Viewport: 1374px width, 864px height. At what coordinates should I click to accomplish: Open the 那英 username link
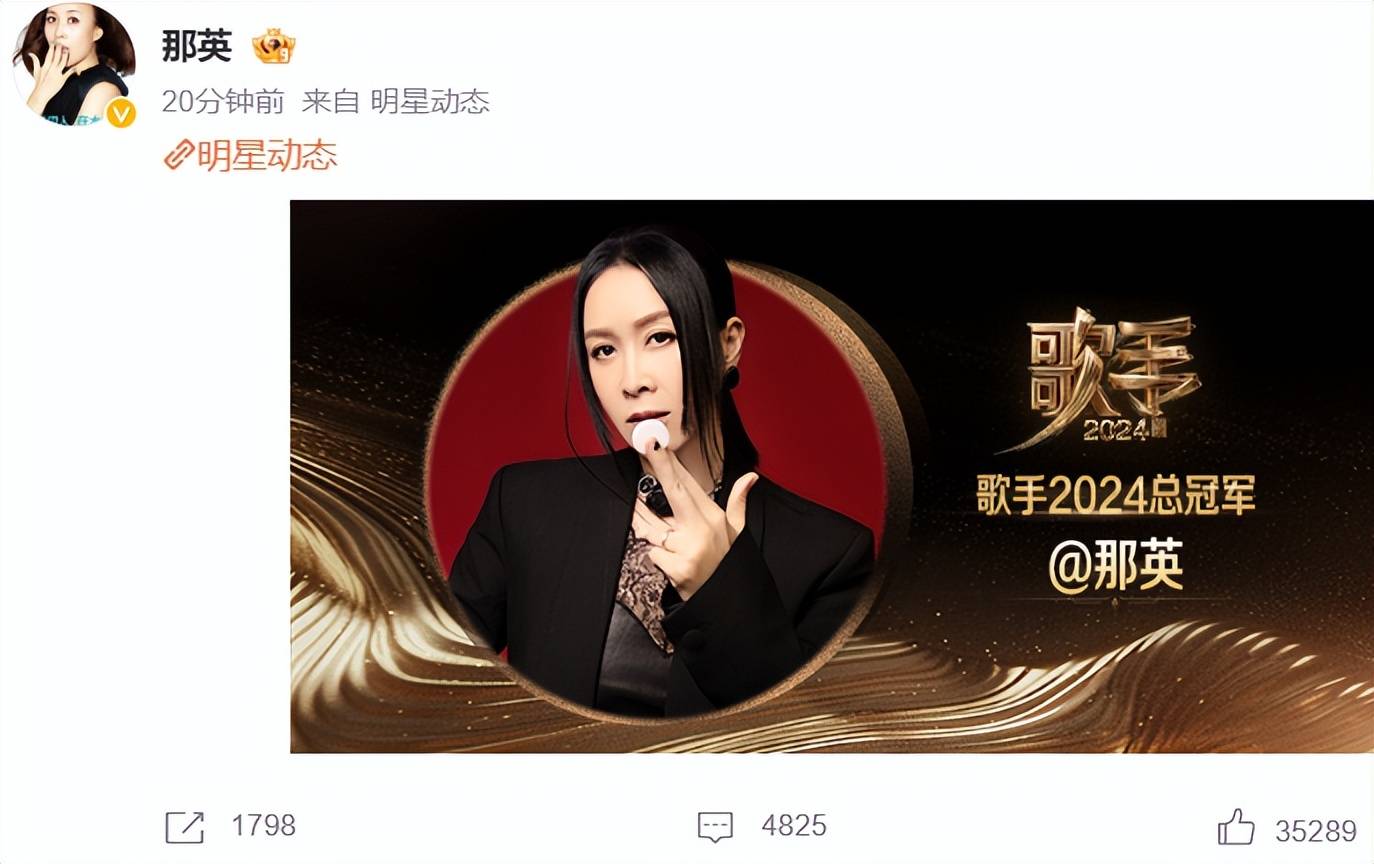[x=197, y=46]
